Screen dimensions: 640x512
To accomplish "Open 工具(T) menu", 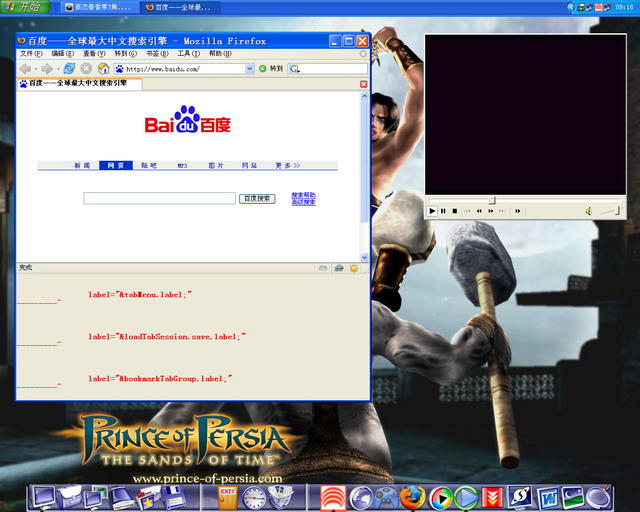I will (189, 53).
